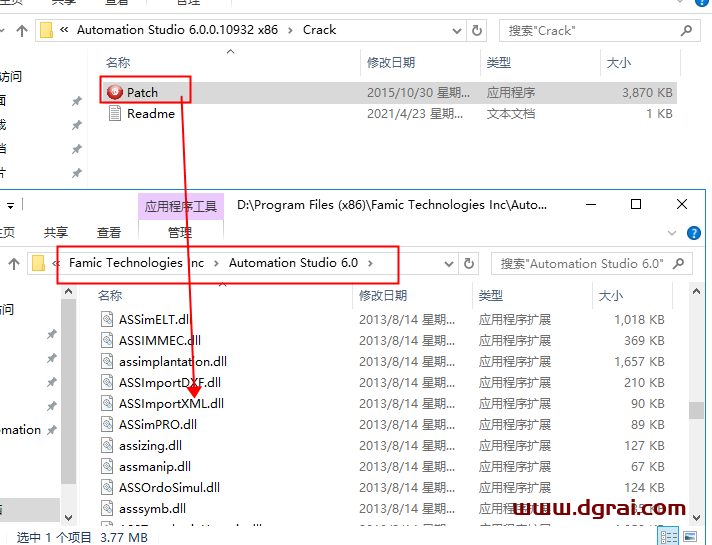Click Automation Studio 6.0.0.10932 x86 breadcrumb
Image resolution: width=712 pixels, height=545 pixels.
pos(178,30)
